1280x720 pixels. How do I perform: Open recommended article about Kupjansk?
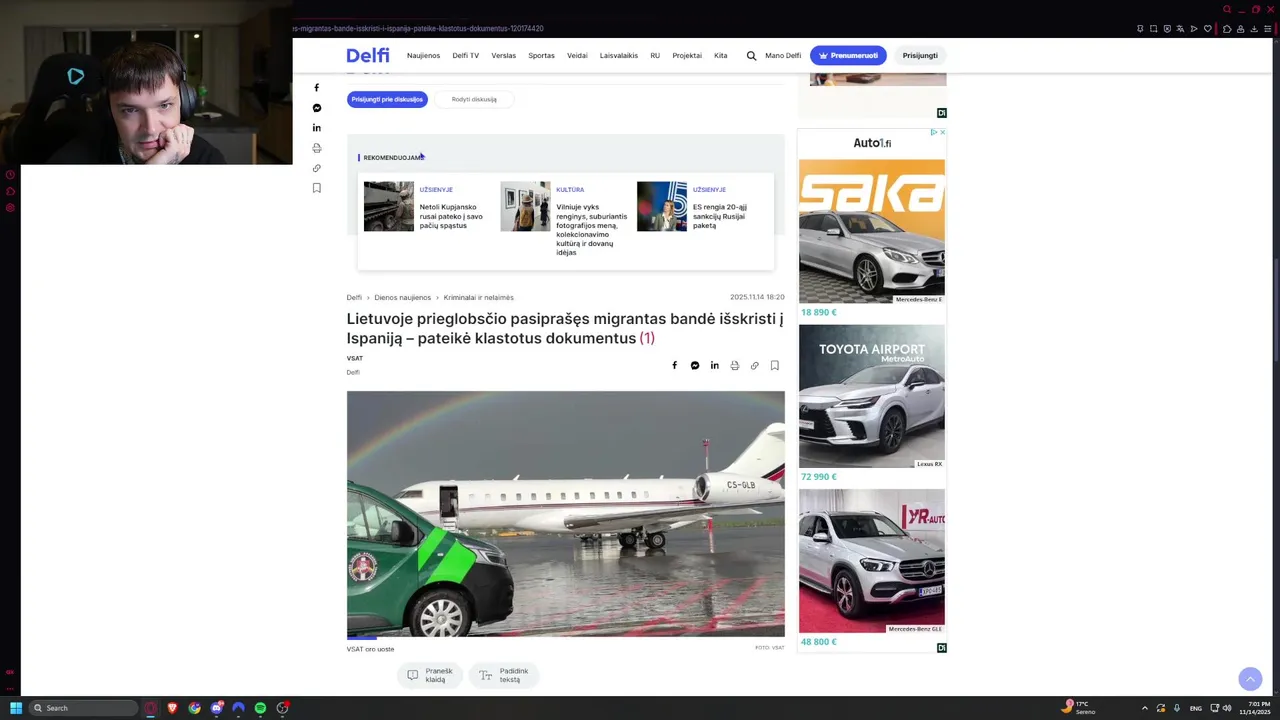(x=451, y=216)
